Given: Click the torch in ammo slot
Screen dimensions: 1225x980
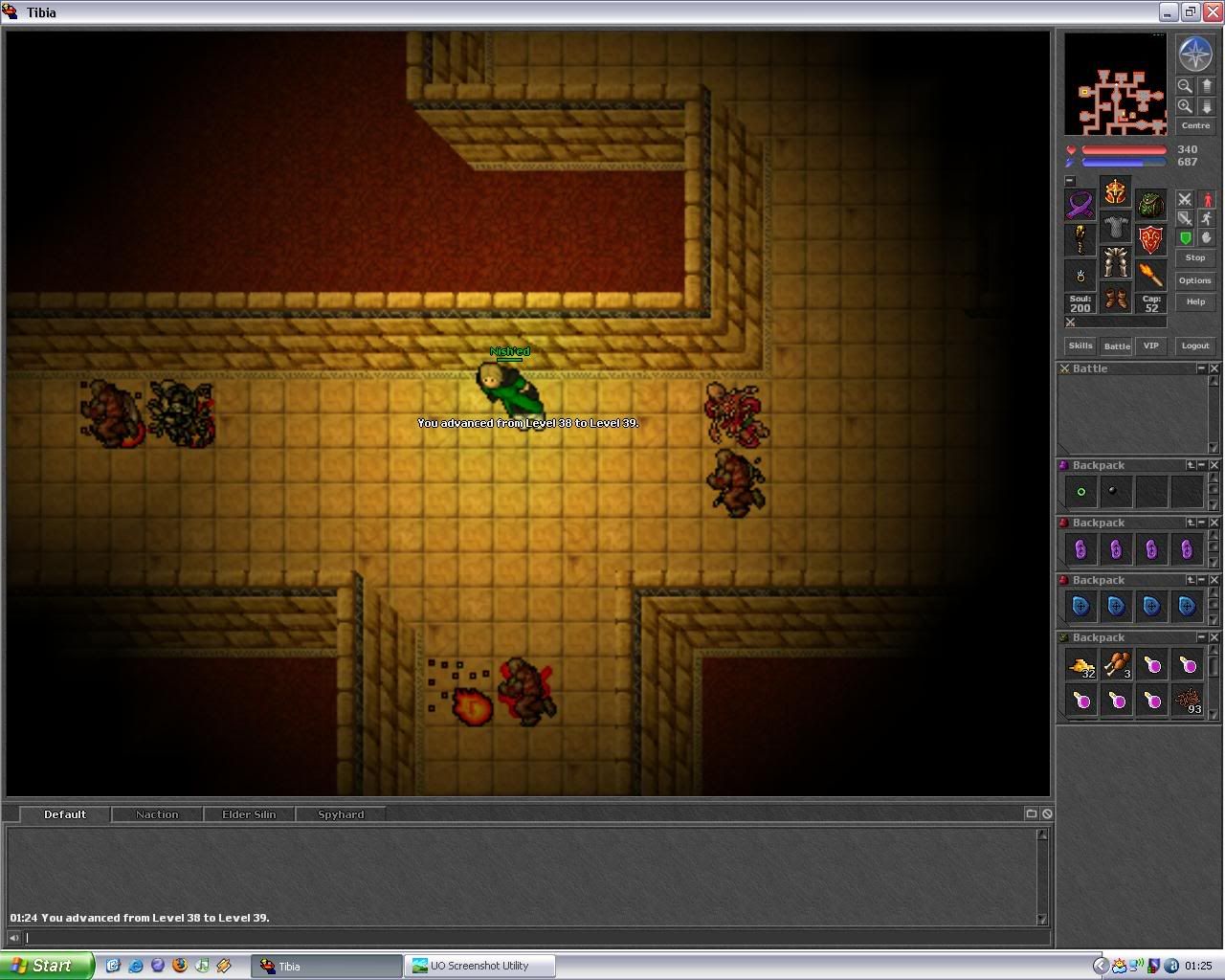Looking at the screenshot, I should click(1151, 276).
